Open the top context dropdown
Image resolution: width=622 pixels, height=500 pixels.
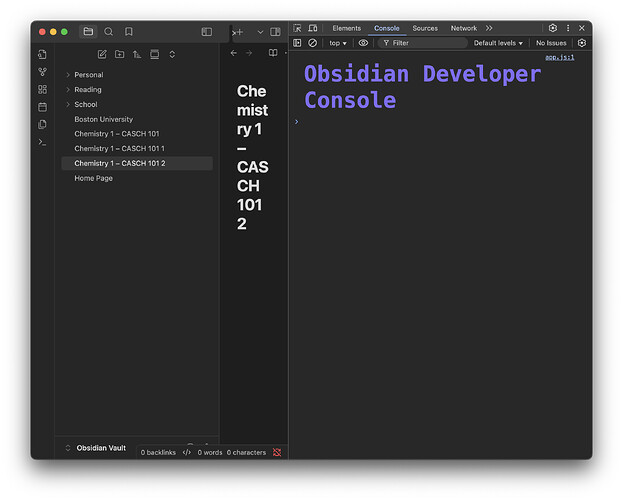pyautogui.click(x=338, y=43)
